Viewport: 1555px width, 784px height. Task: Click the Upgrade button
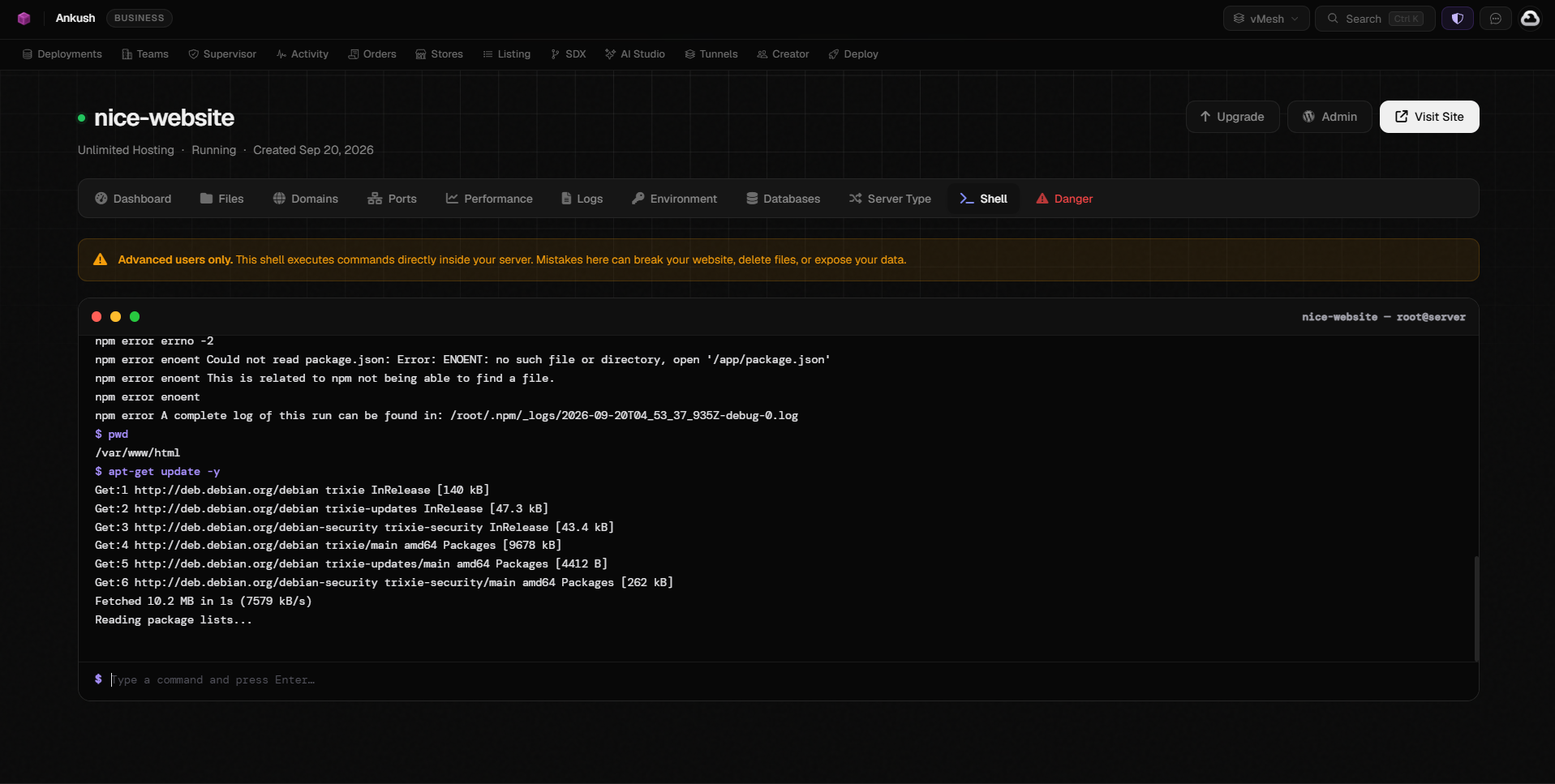(x=1232, y=117)
